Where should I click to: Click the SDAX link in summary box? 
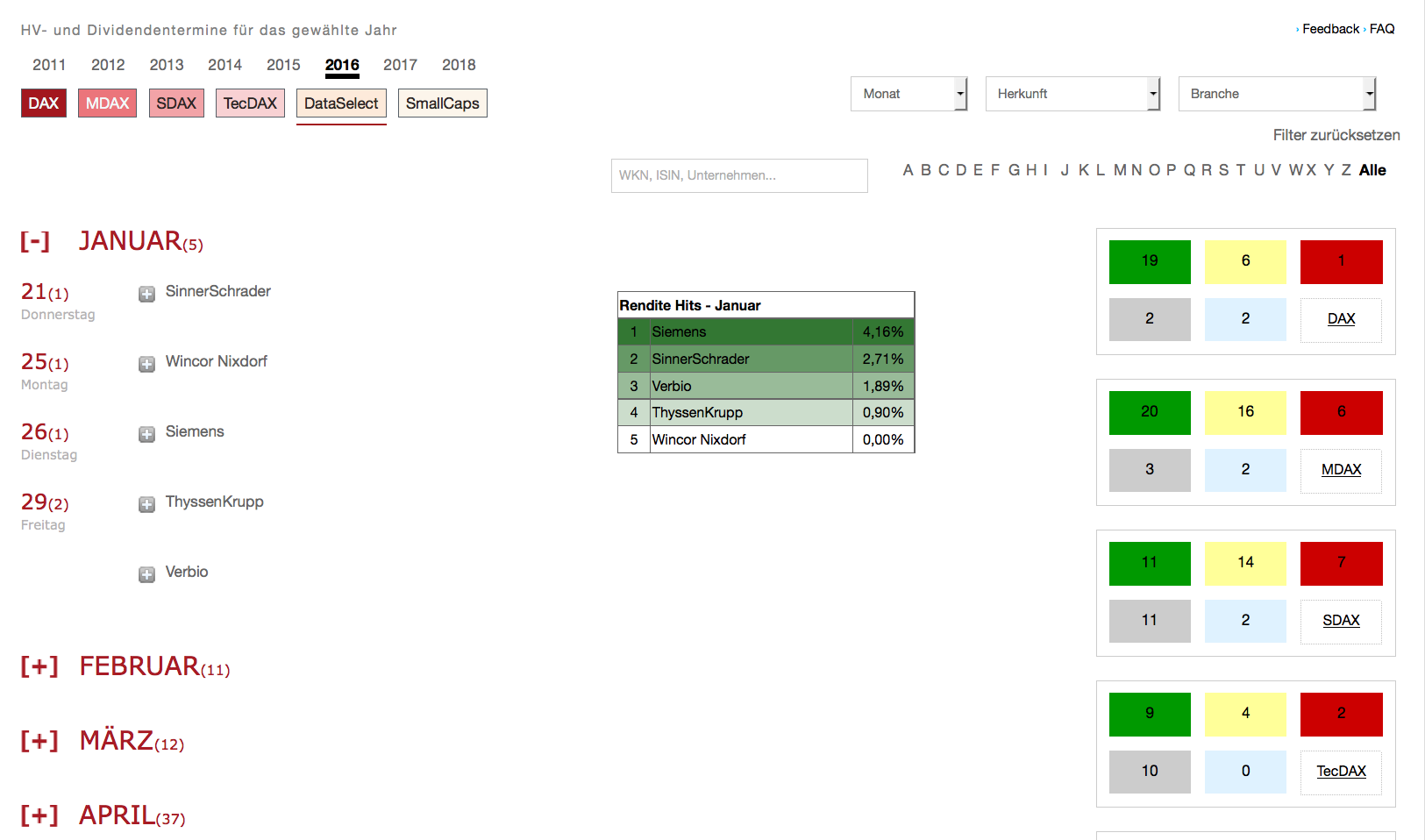1341,621
